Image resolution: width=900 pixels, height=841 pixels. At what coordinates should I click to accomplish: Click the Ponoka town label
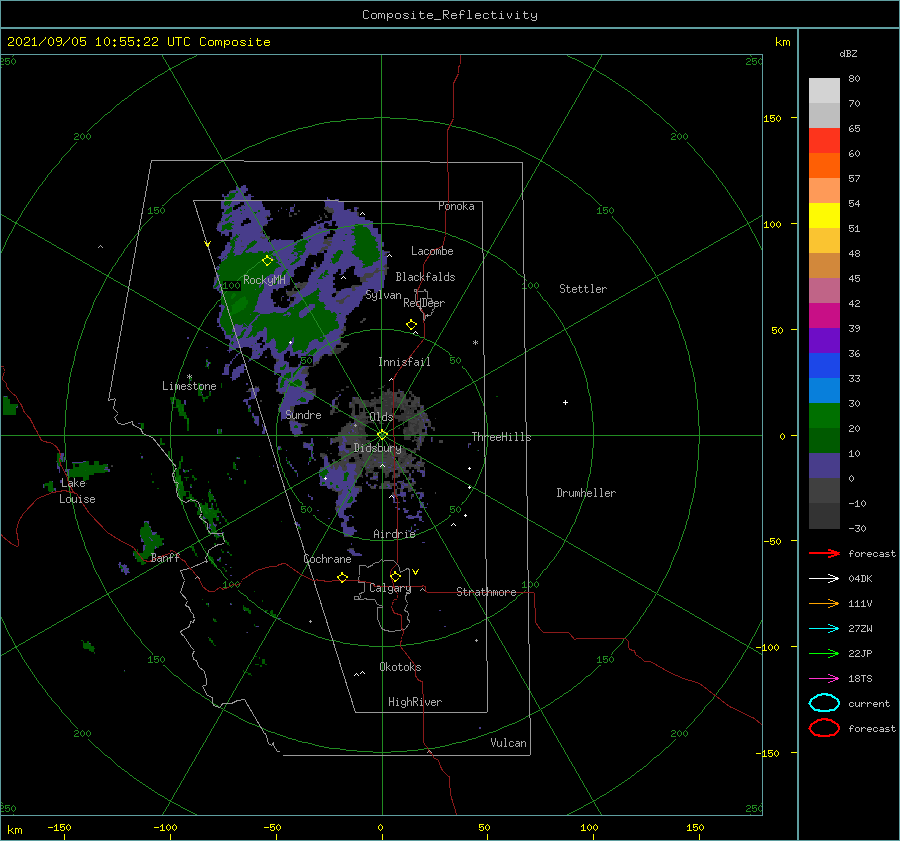point(456,206)
